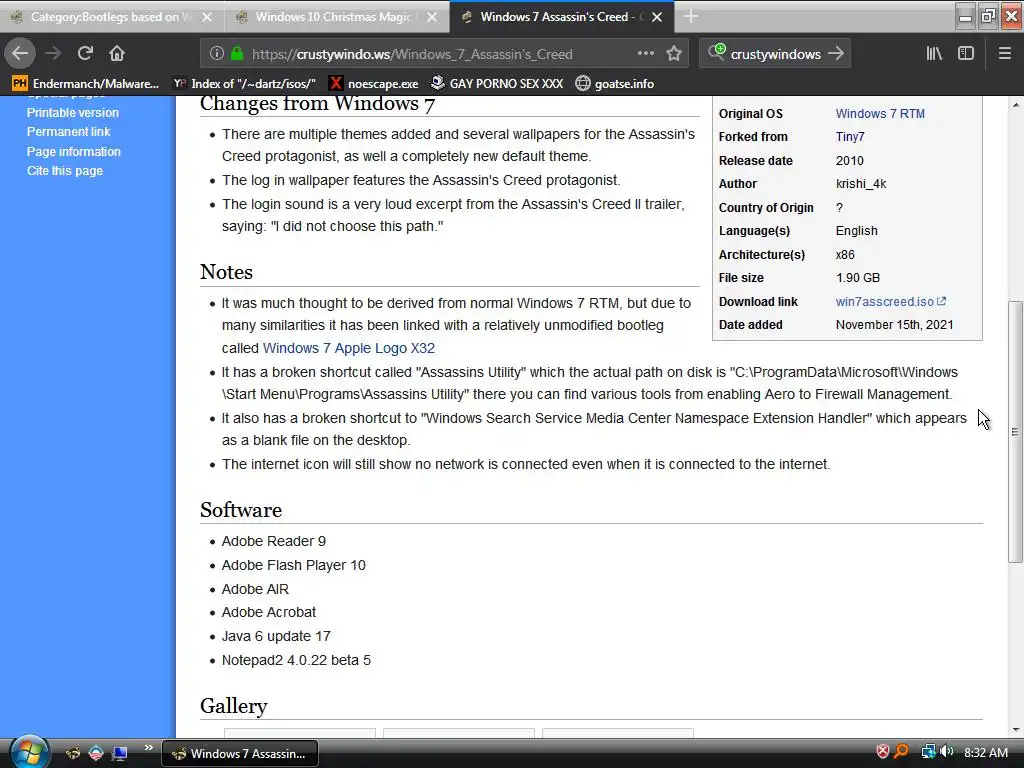Image resolution: width=1024 pixels, height=768 pixels.
Task: Click orange magnifier tray icon
Action: [x=901, y=752]
